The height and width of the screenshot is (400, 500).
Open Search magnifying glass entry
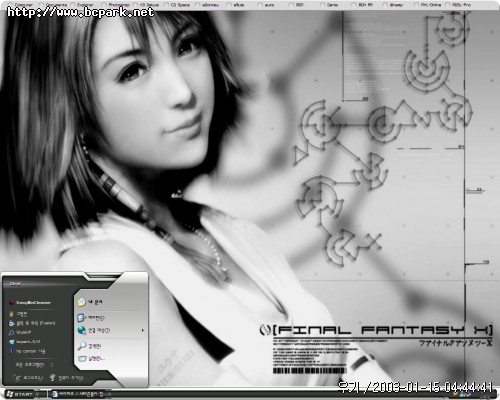(90, 346)
